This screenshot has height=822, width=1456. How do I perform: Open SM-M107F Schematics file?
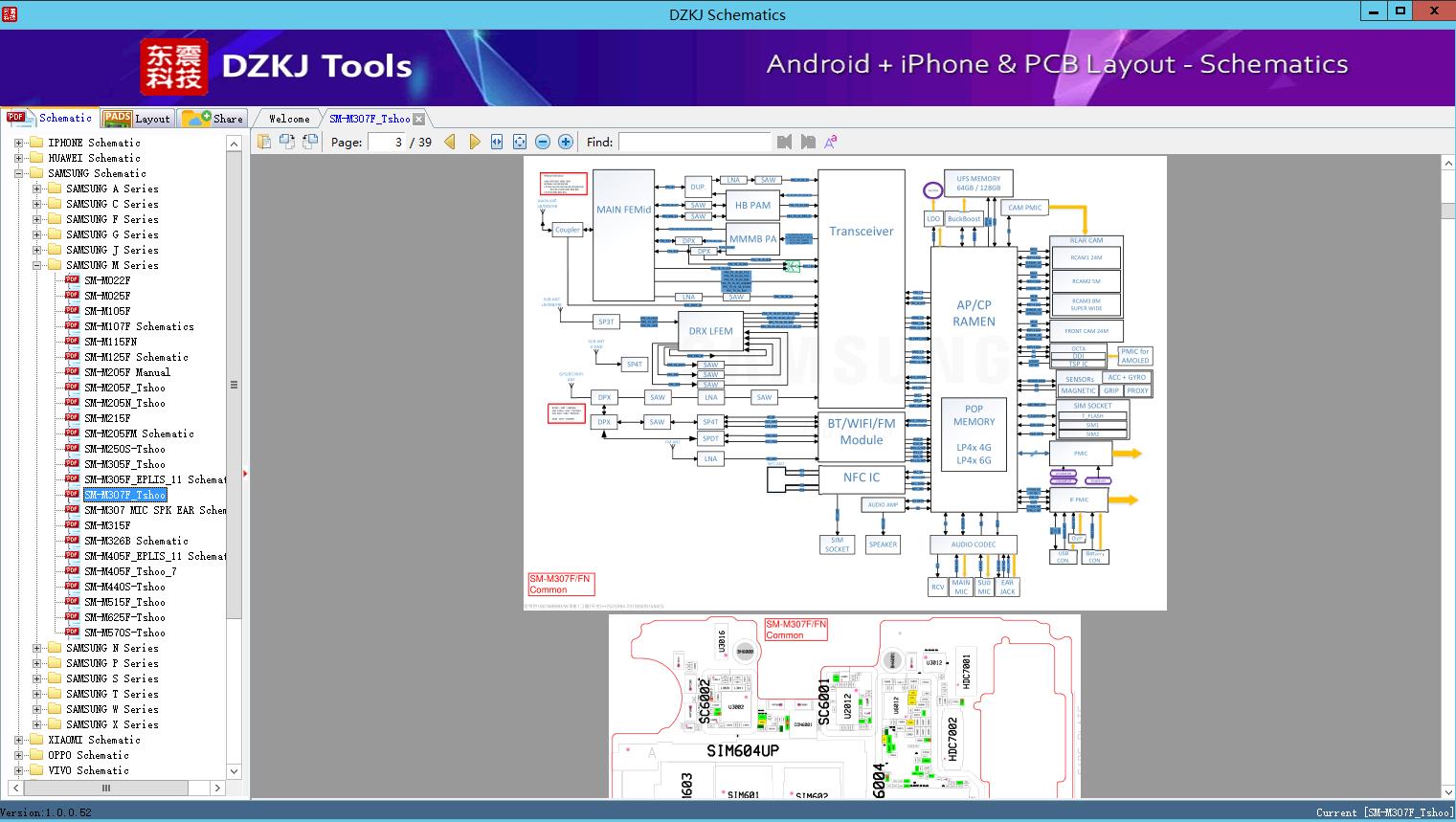coord(139,326)
